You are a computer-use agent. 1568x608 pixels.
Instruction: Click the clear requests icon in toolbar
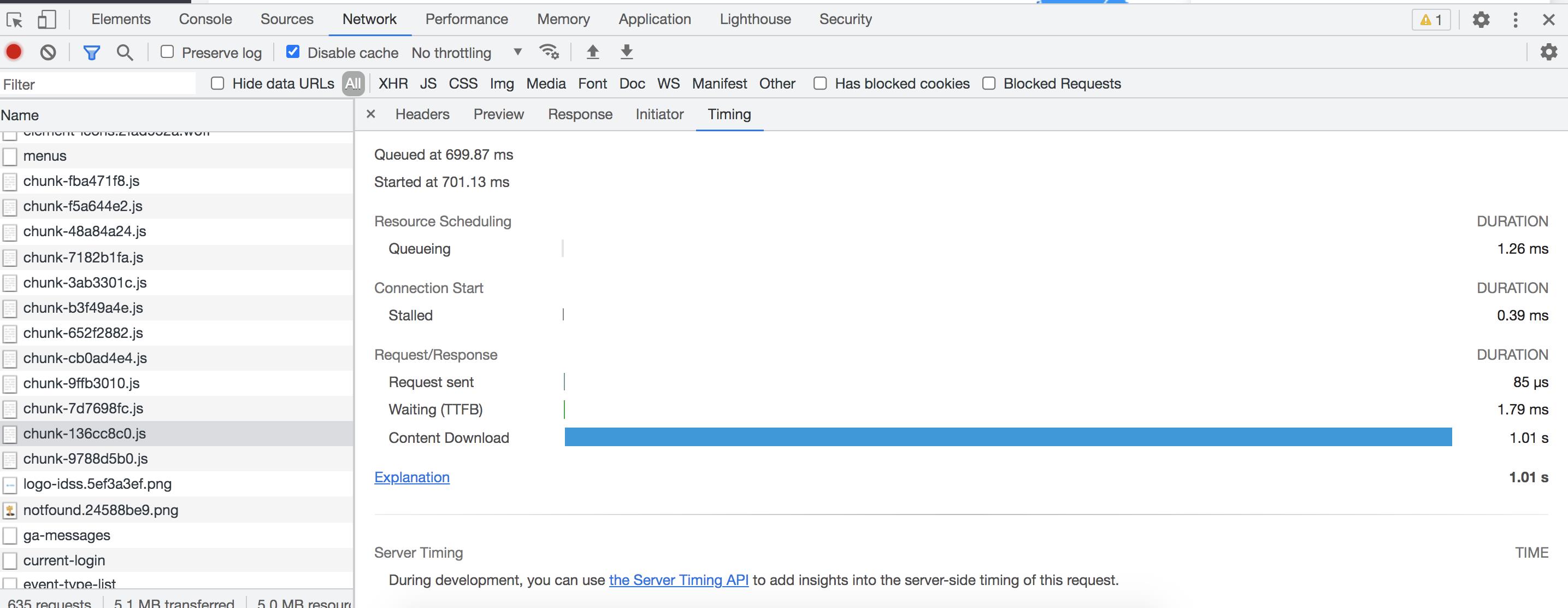[47, 52]
